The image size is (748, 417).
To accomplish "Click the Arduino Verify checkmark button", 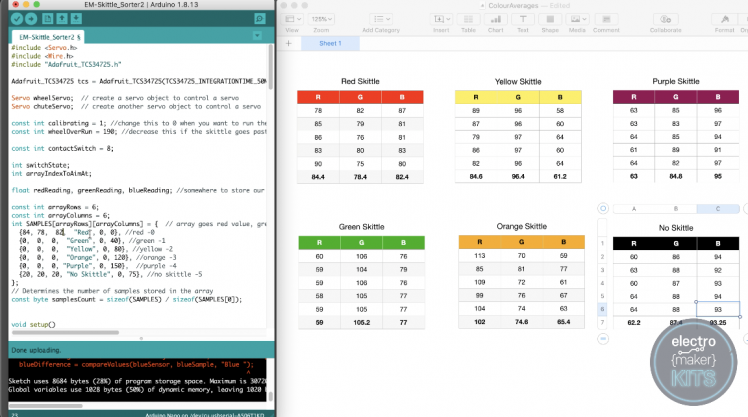I will coord(16,19).
